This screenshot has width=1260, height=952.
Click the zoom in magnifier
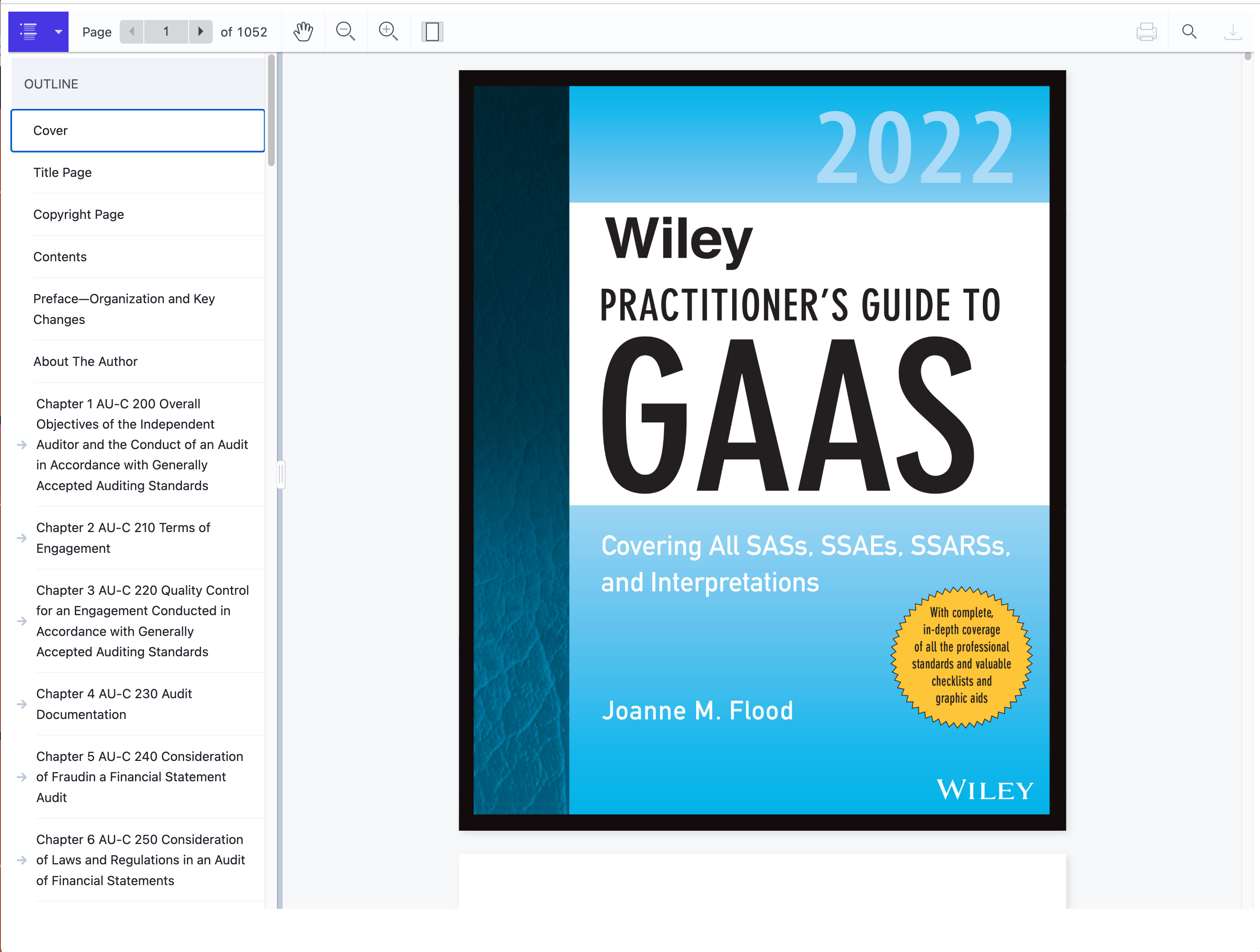388,32
